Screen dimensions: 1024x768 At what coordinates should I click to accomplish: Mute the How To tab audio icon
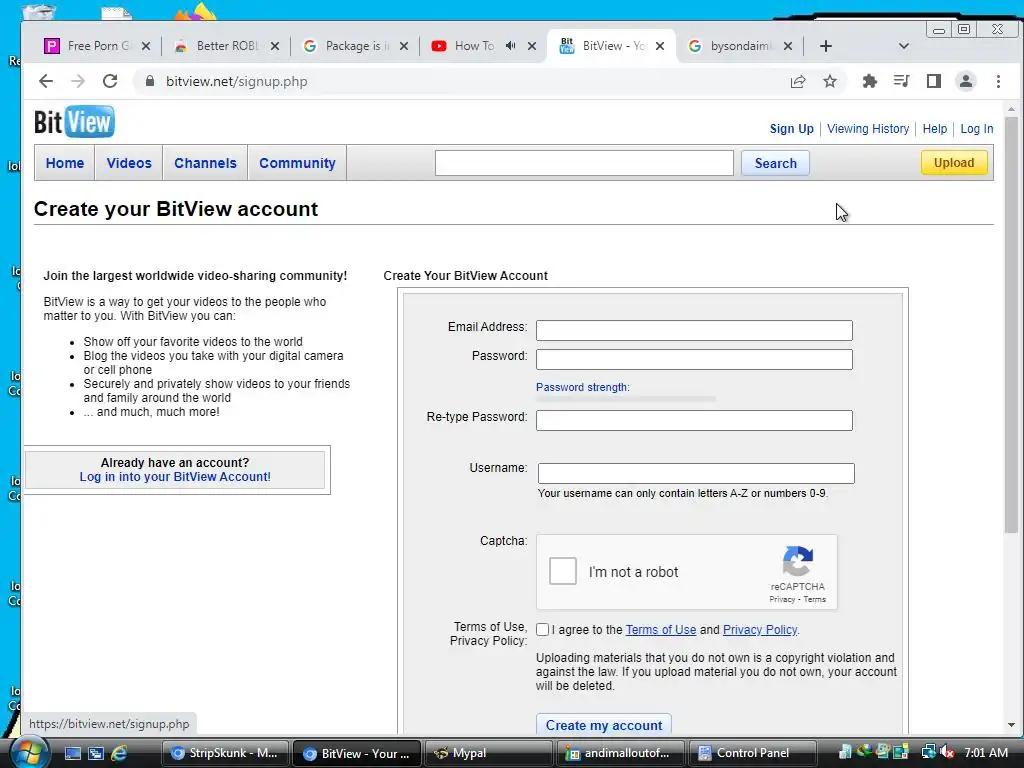click(x=511, y=46)
